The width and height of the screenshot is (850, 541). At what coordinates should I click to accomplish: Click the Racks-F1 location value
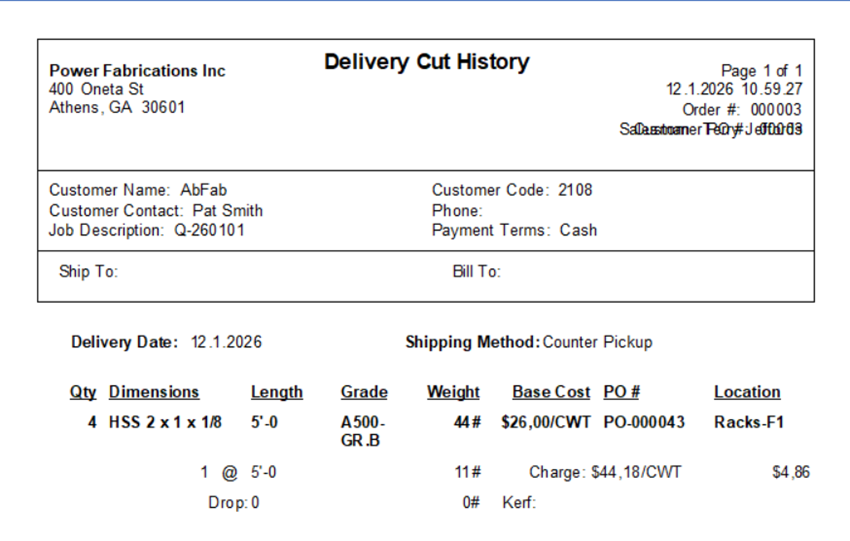coord(749,422)
